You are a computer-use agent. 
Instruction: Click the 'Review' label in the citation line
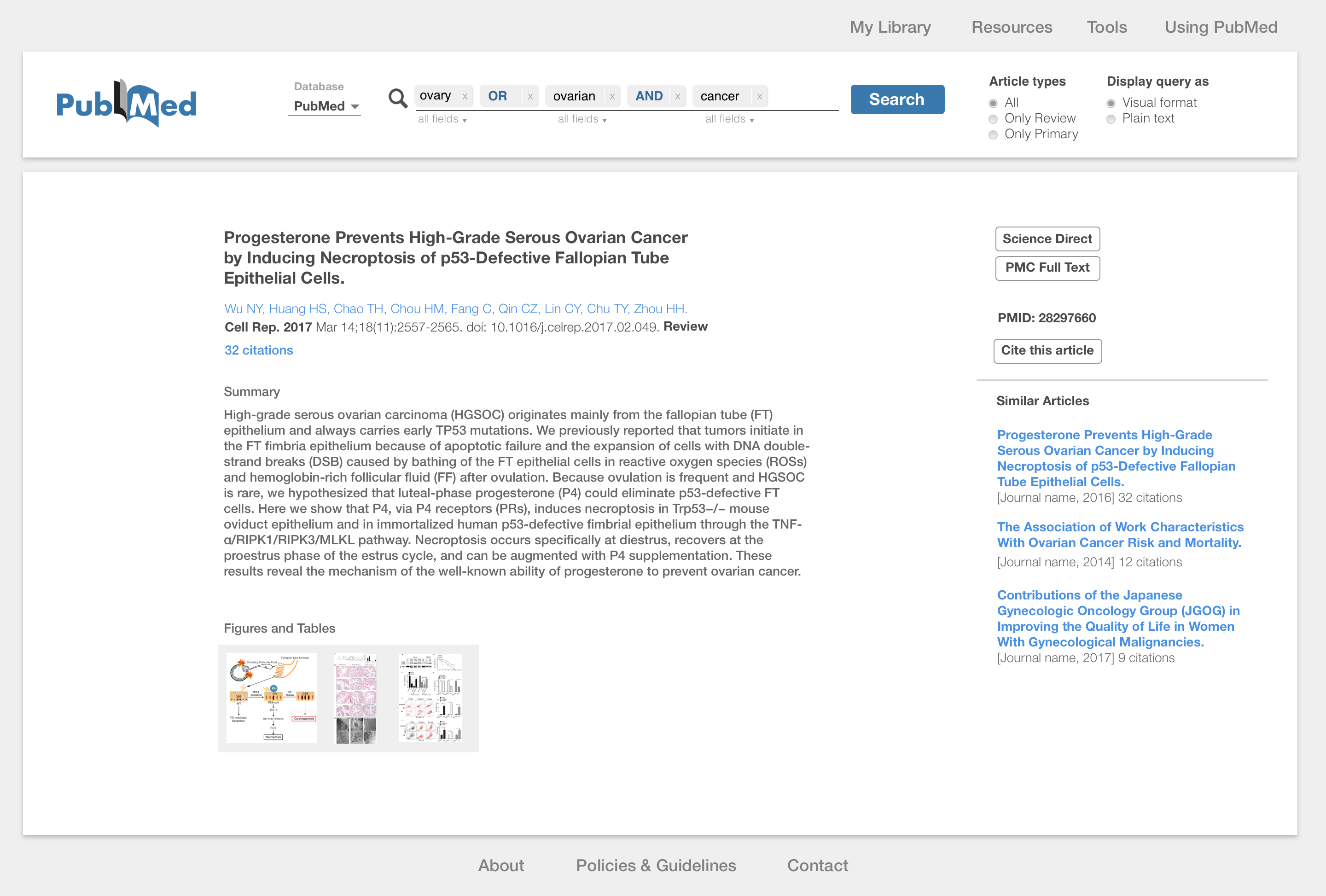click(x=685, y=326)
